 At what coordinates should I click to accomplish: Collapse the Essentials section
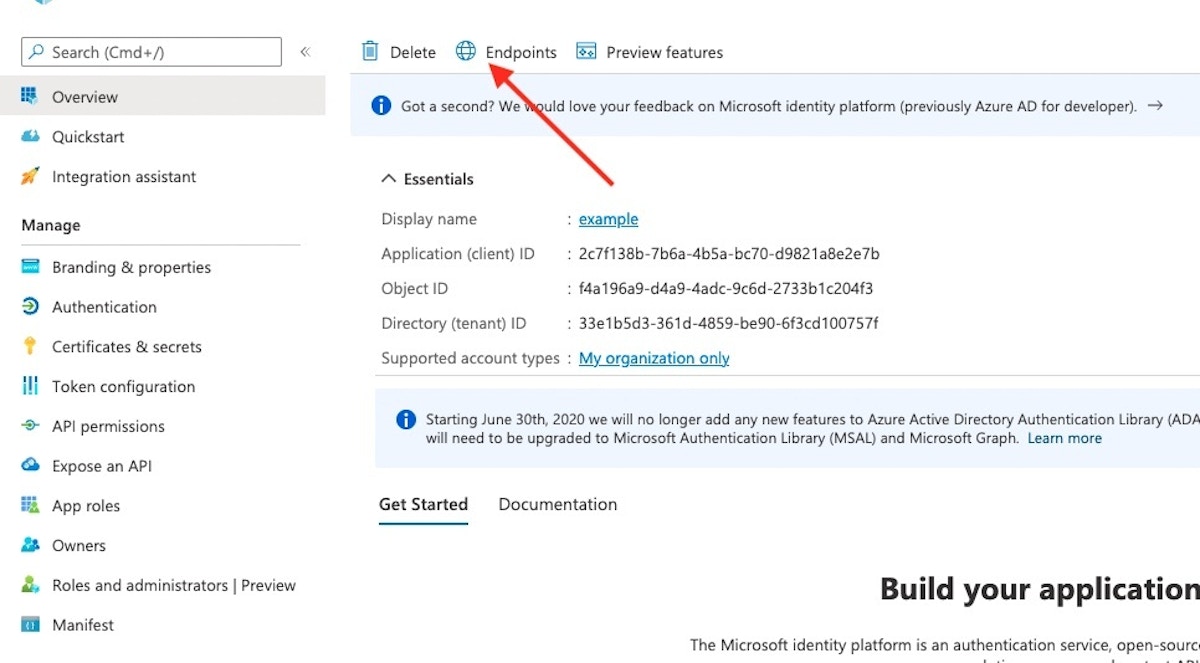389,179
